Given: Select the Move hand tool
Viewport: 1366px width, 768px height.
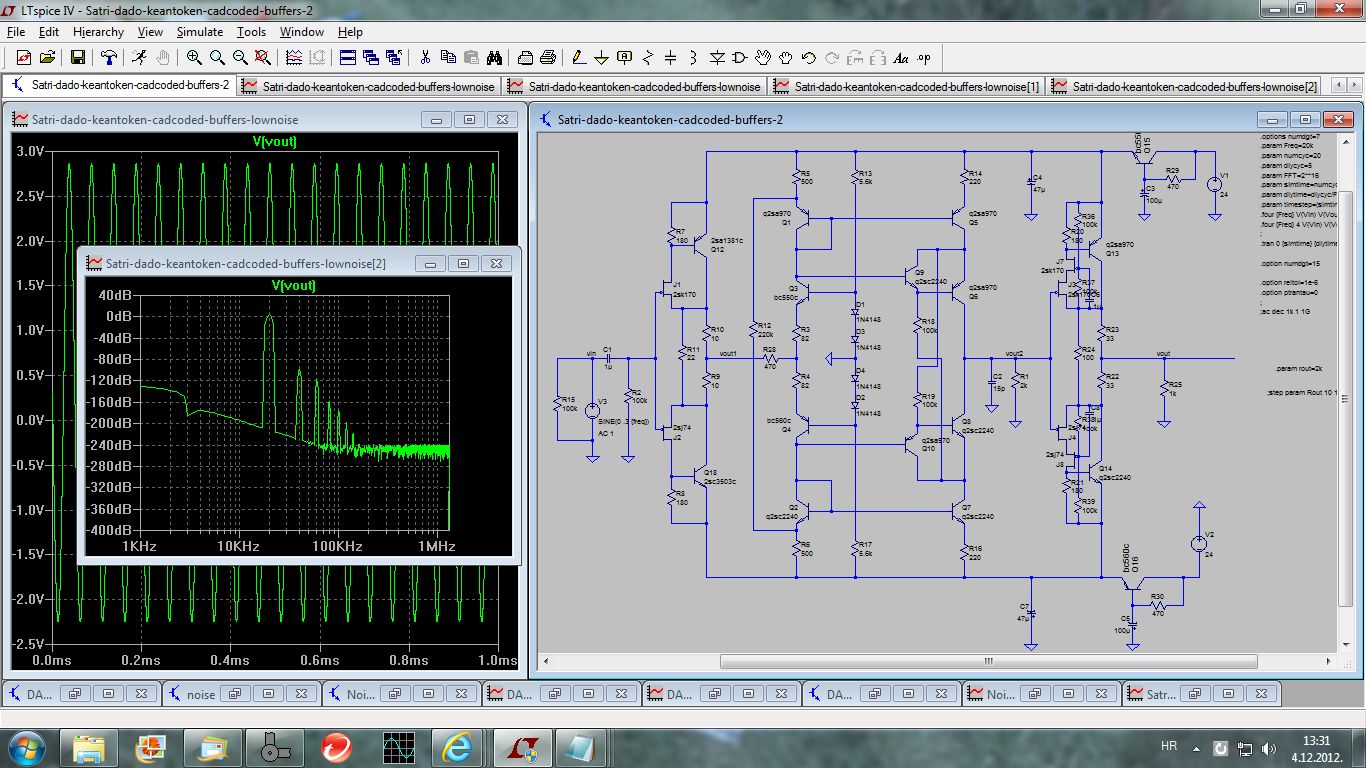Looking at the screenshot, I should [763, 57].
